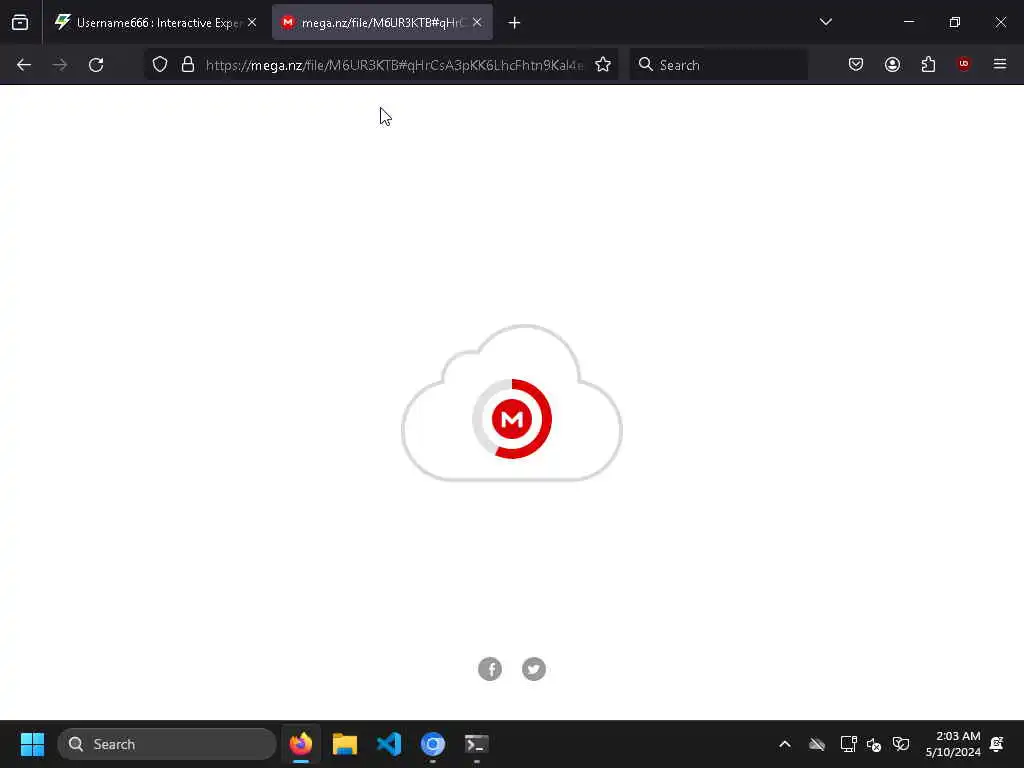View site security lock info
The image size is (1024, 768).
tap(188, 65)
